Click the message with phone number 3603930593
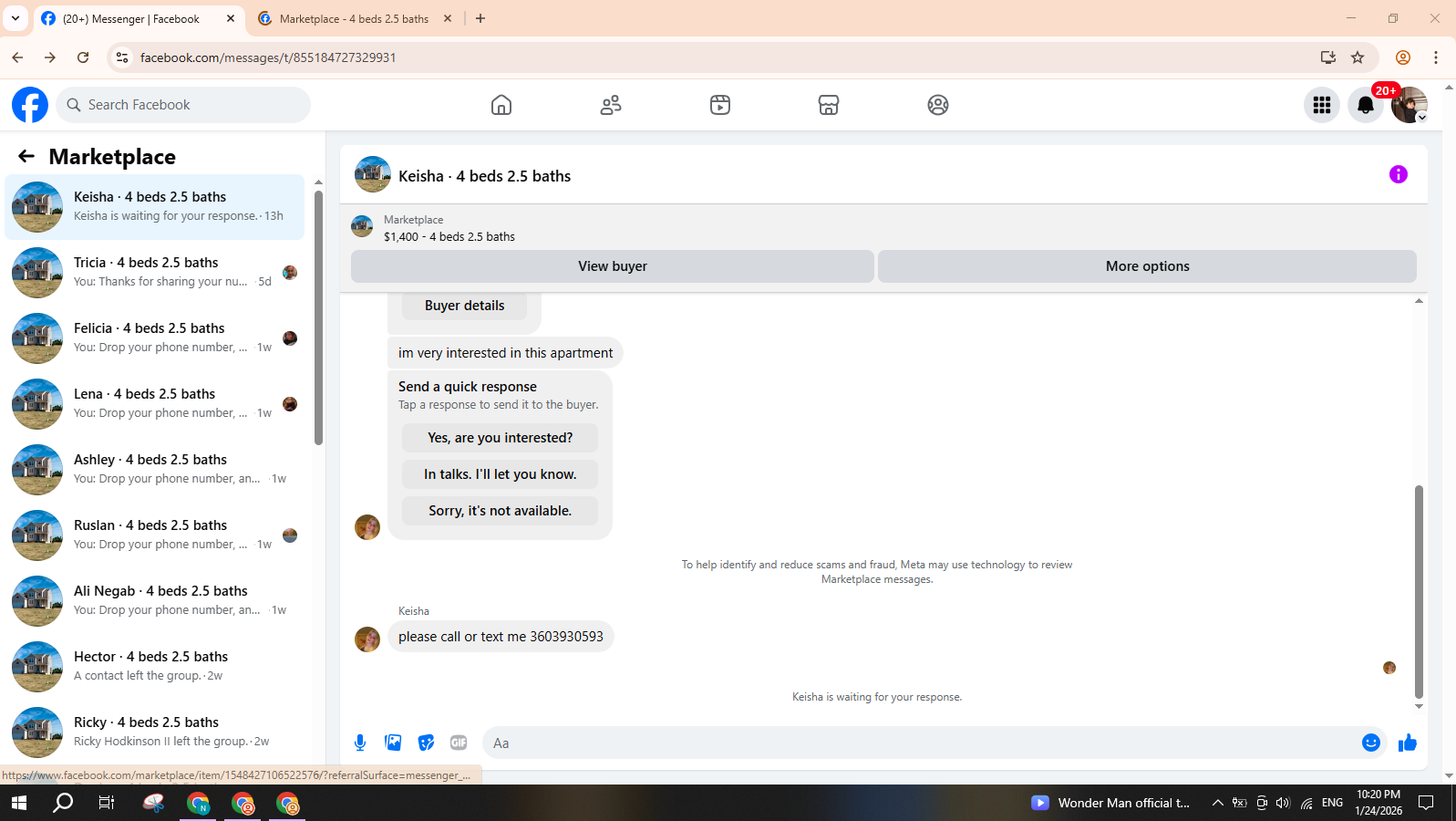The width and height of the screenshot is (1456, 821). click(x=501, y=637)
